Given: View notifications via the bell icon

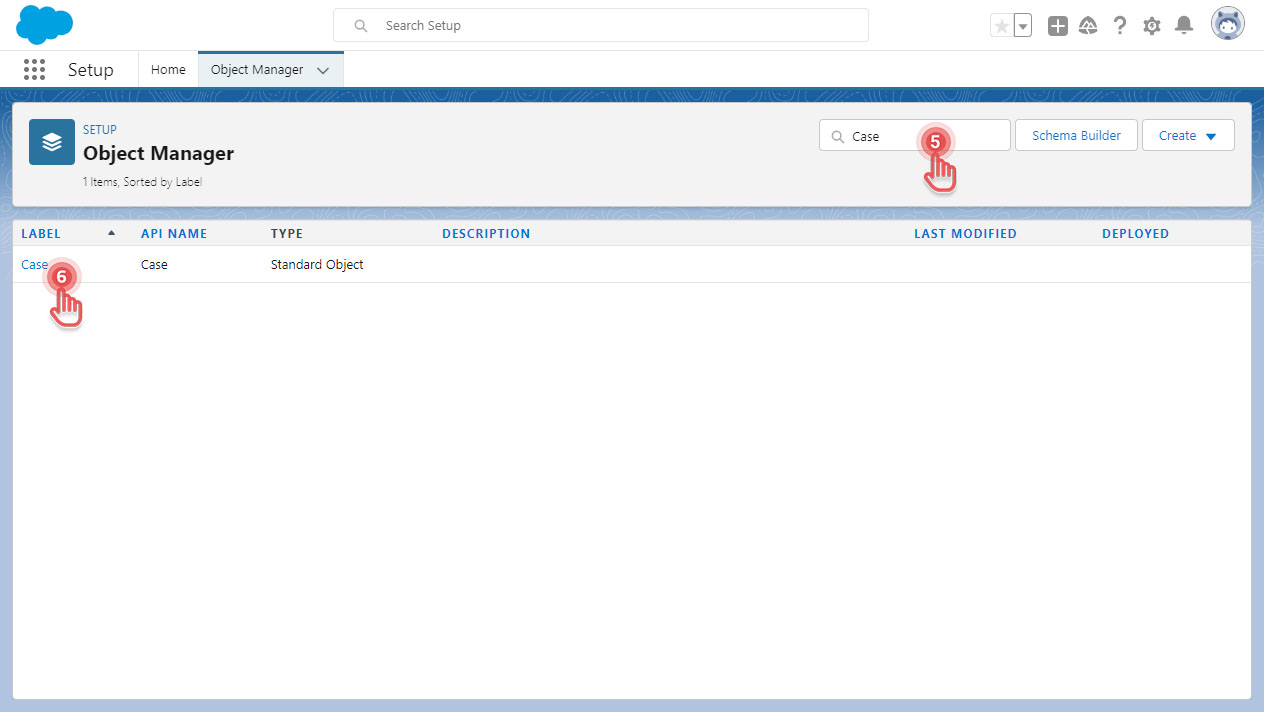Looking at the screenshot, I should (x=1184, y=24).
